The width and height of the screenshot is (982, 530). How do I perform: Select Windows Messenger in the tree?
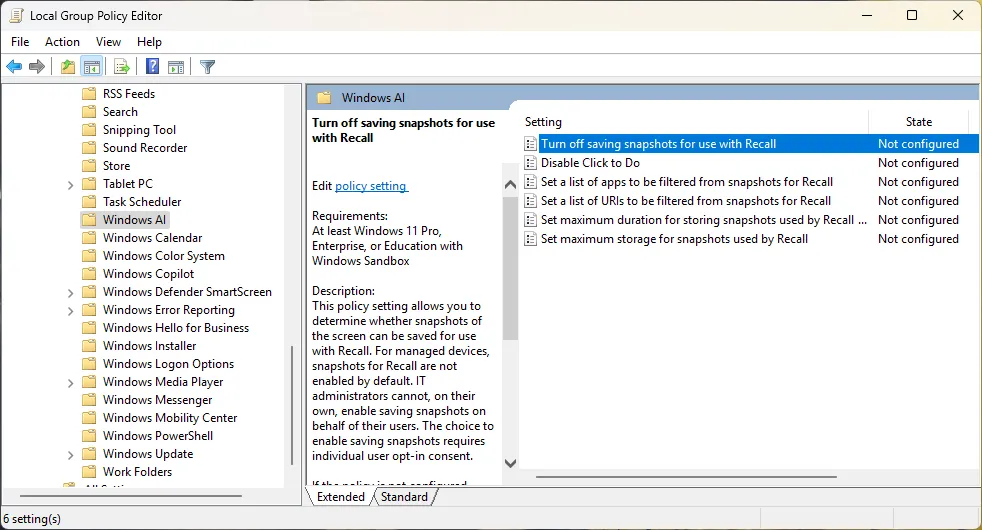tap(157, 400)
